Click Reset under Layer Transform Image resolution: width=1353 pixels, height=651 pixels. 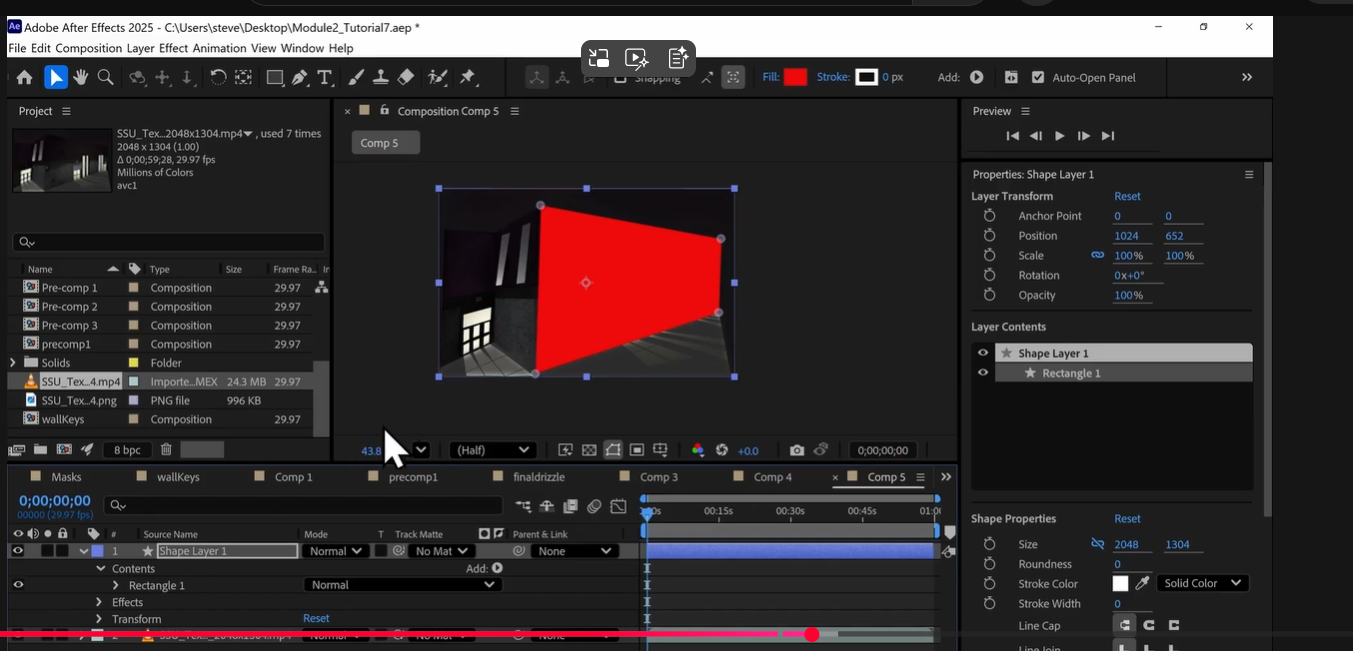1127,196
